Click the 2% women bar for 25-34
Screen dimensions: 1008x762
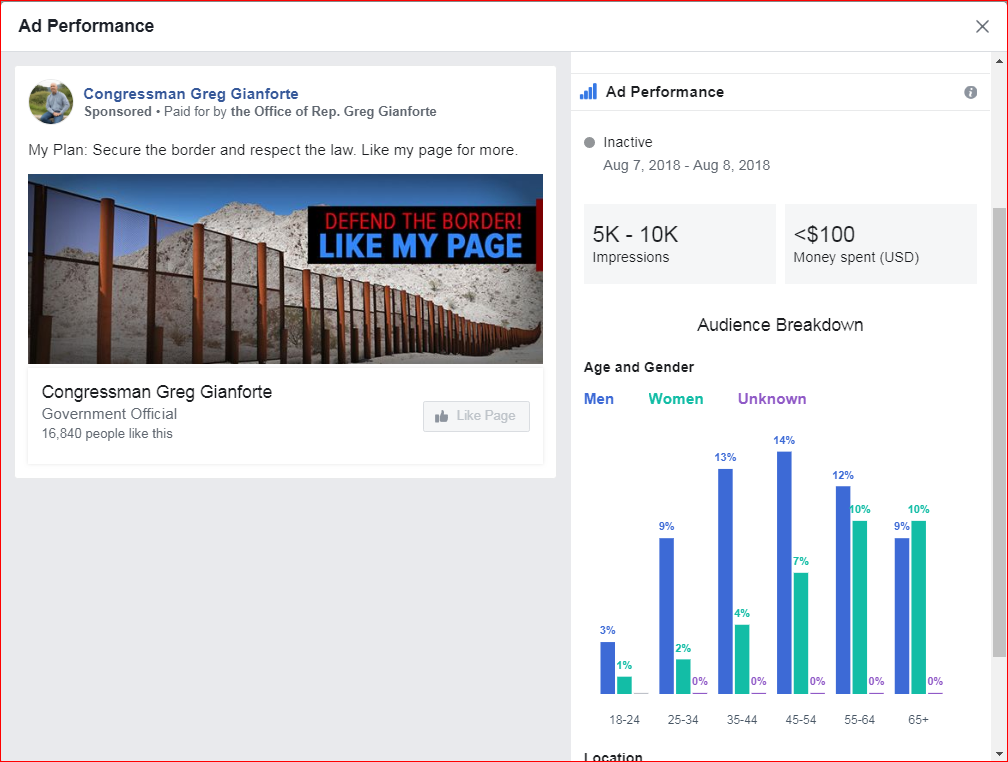683,676
